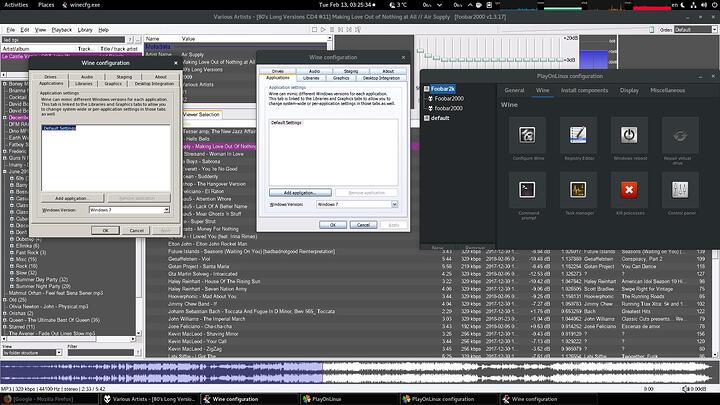Select Default Settings in center Wine configuration
Screen dimensions: 720x405
[286, 123]
